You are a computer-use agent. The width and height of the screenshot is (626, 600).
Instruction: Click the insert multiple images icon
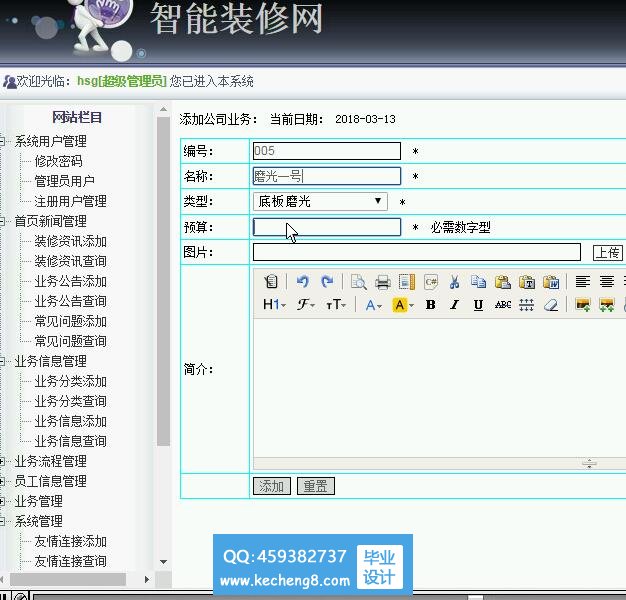click(x=606, y=305)
